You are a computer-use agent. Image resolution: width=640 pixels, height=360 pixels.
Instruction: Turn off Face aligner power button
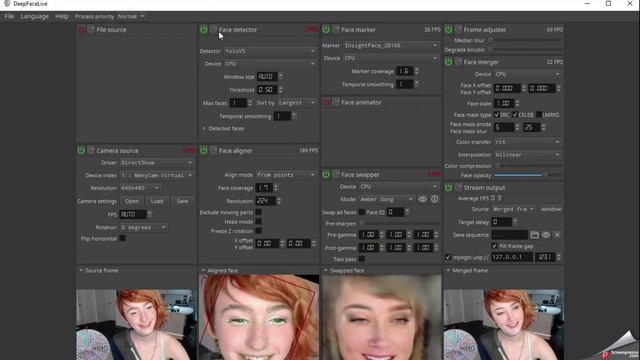(203, 151)
